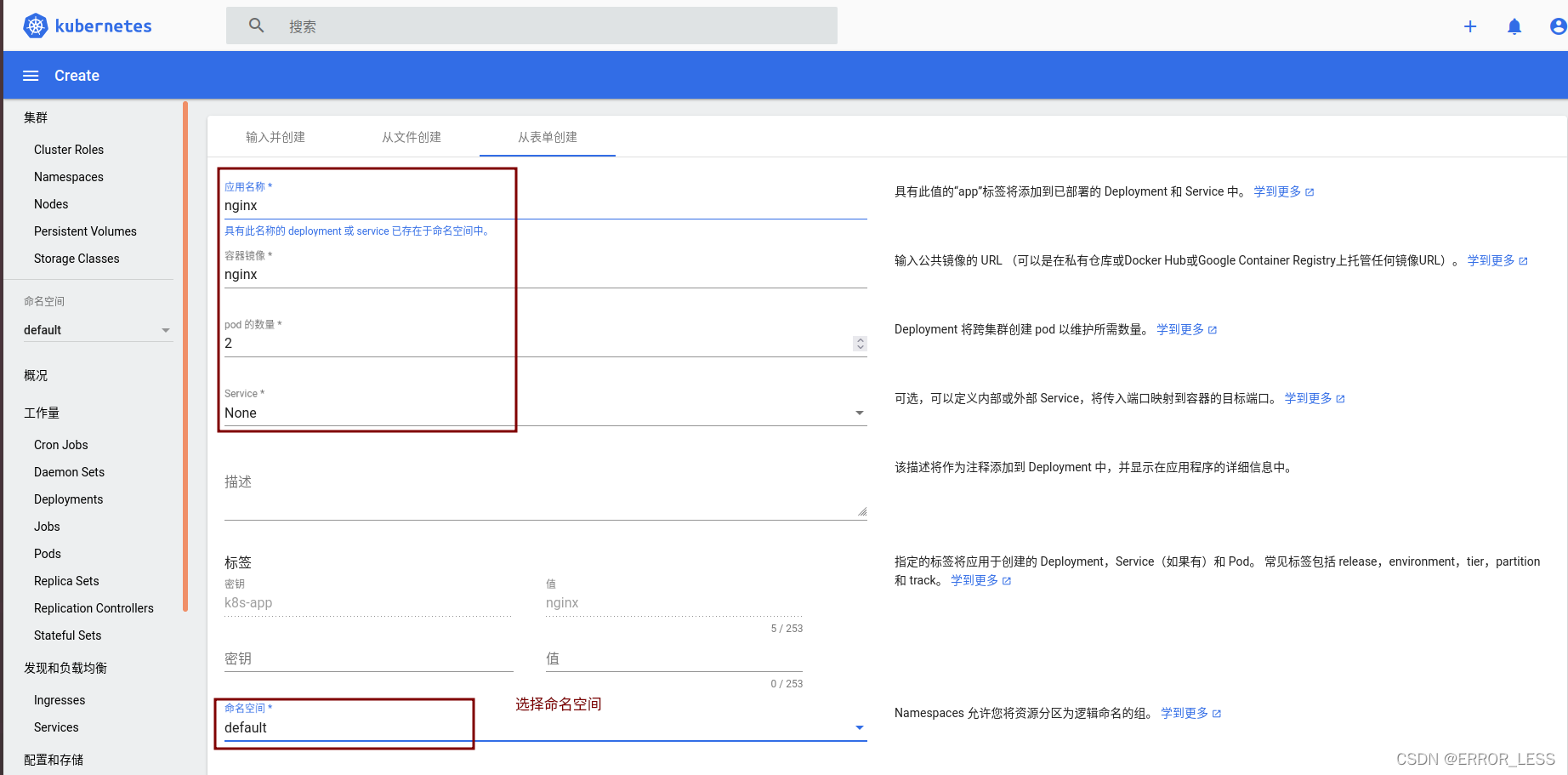Click external link icon beside app name help
Viewport: 1568px width, 775px height.
click(1310, 192)
